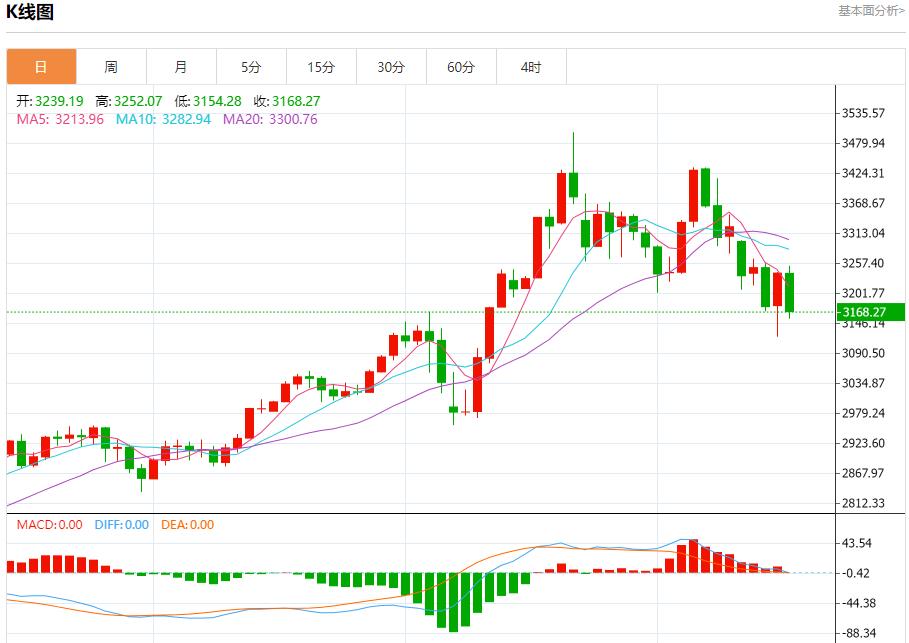Click the MA10 indicator label

[163, 119]
